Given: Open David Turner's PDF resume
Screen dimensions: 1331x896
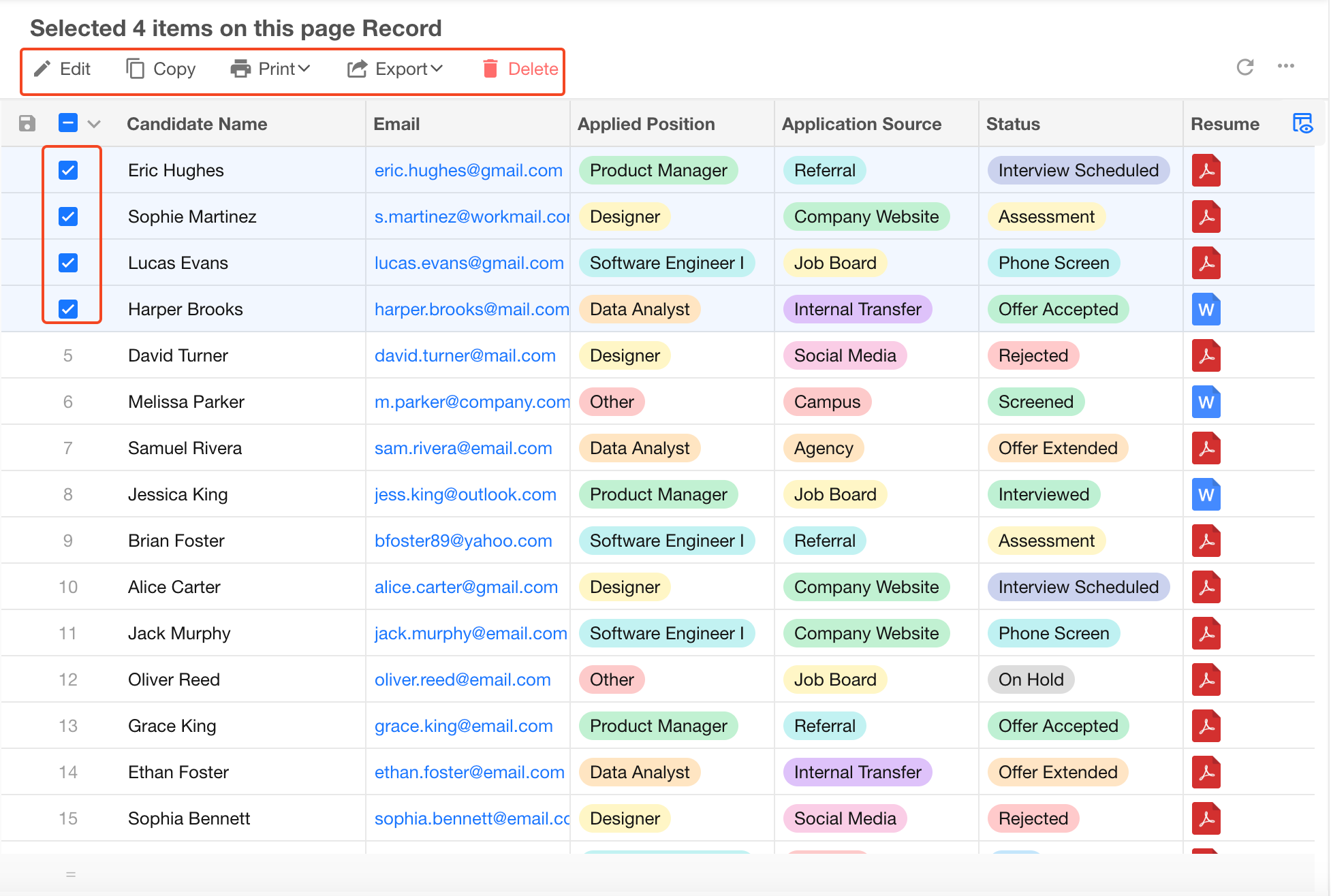Looking at the screenshot, I should point(1206,355).
